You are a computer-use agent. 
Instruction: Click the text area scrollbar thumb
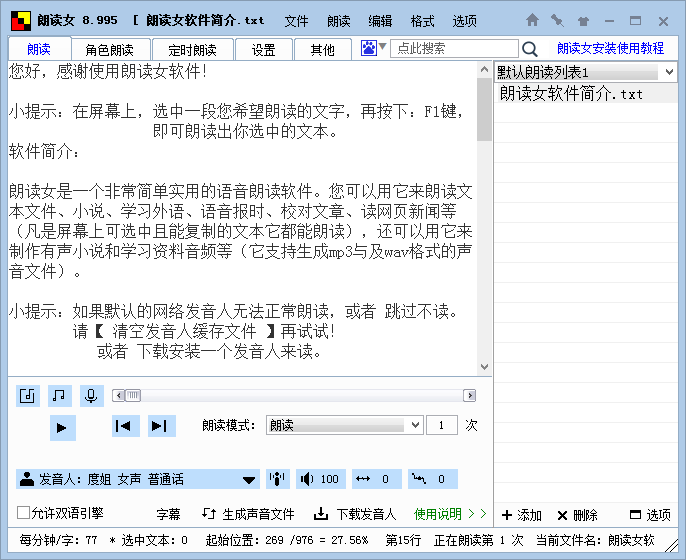tap(484, 109)
